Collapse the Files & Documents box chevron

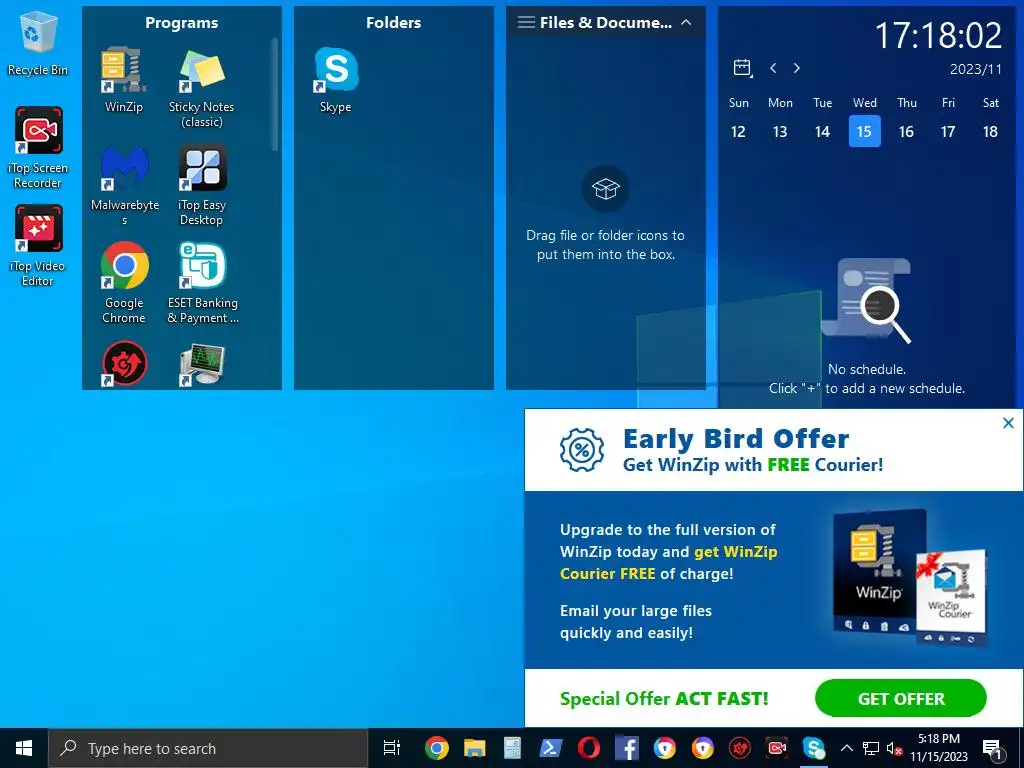(686, 22)
